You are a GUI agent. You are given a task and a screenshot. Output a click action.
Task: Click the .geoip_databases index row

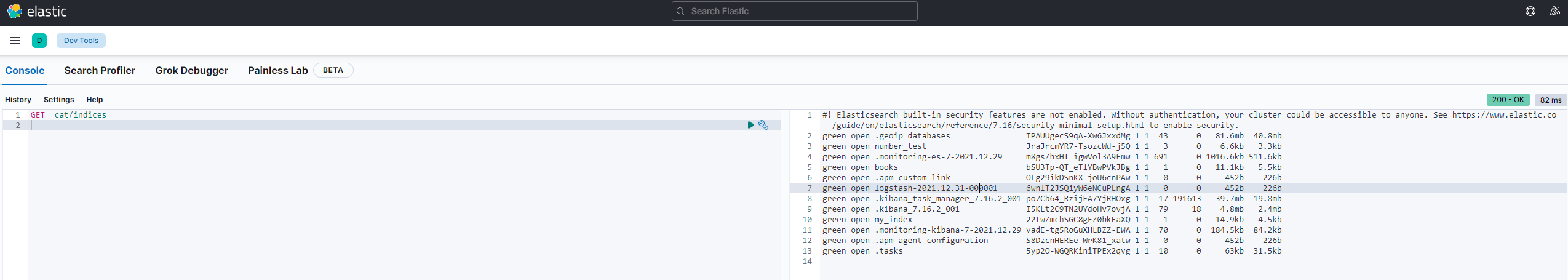click(x=1052, y=135)
